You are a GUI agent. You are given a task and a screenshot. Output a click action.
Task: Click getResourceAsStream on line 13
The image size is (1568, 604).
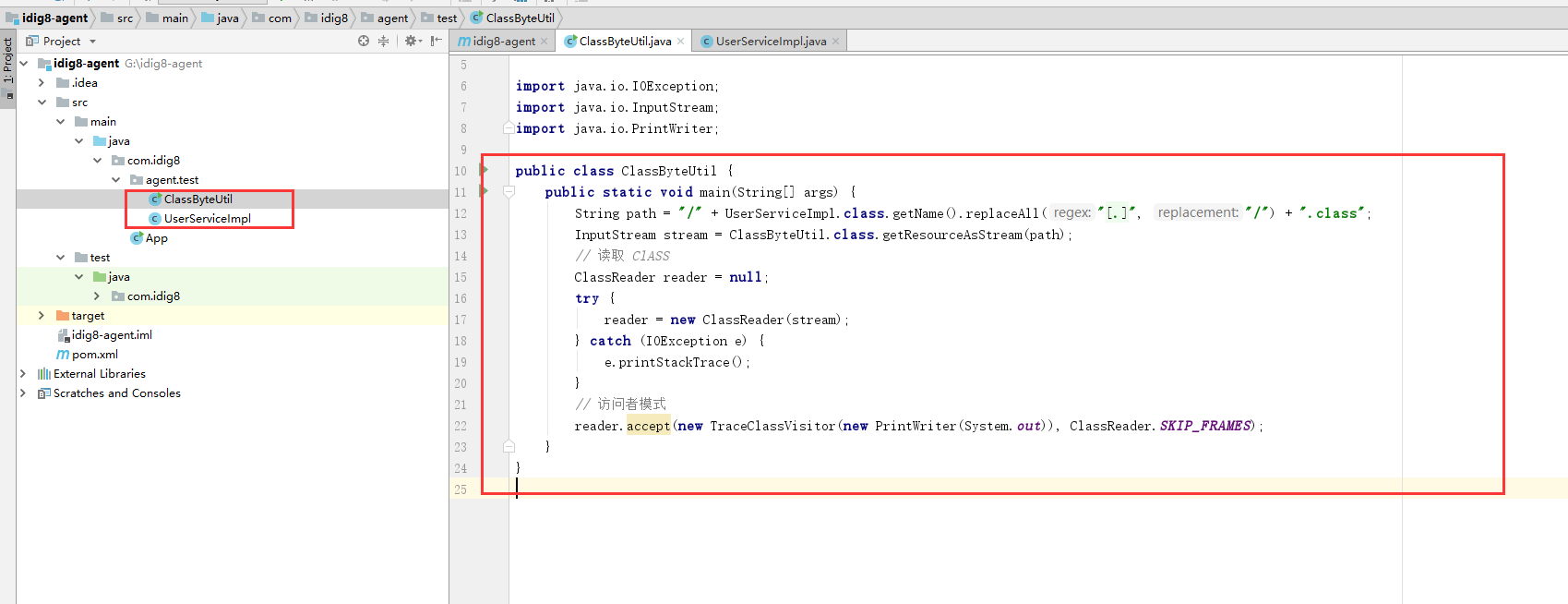(x=952, y=235)
